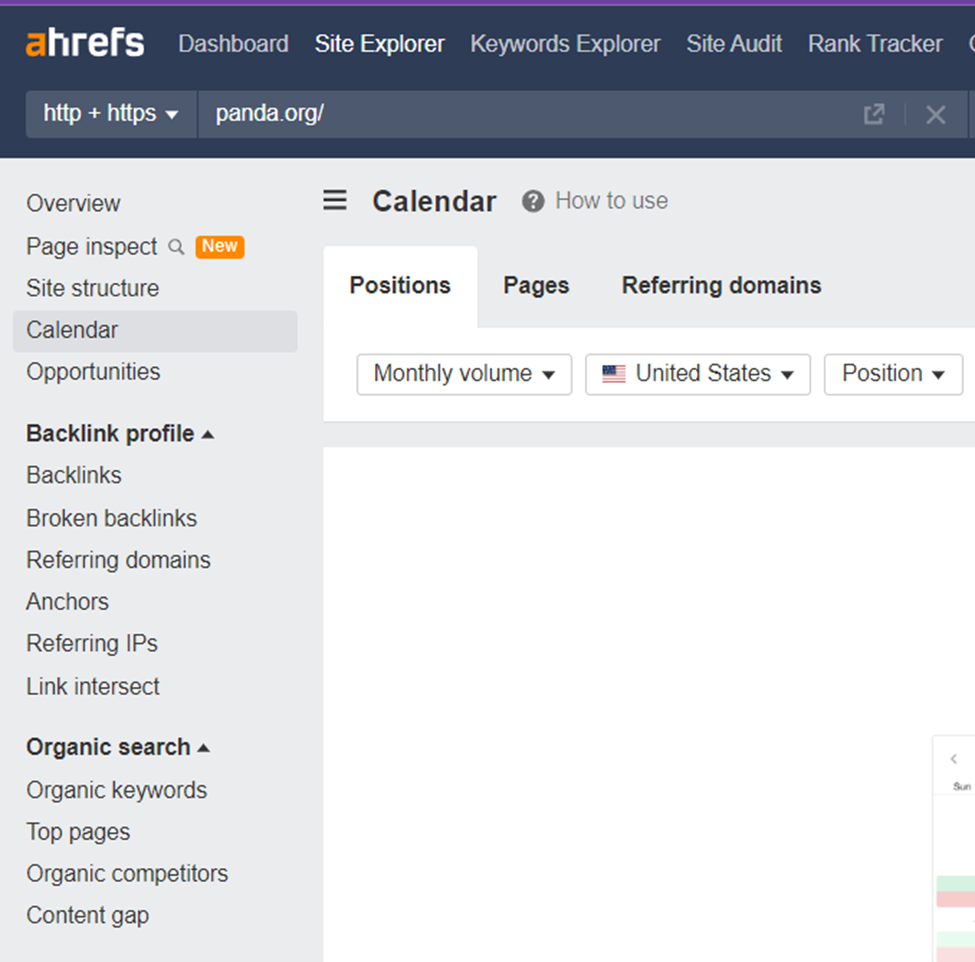Image resolution: width=975 pixels, height=962 pixels.
Task: Open Keywords Explorer
Action: click(565, 44)
